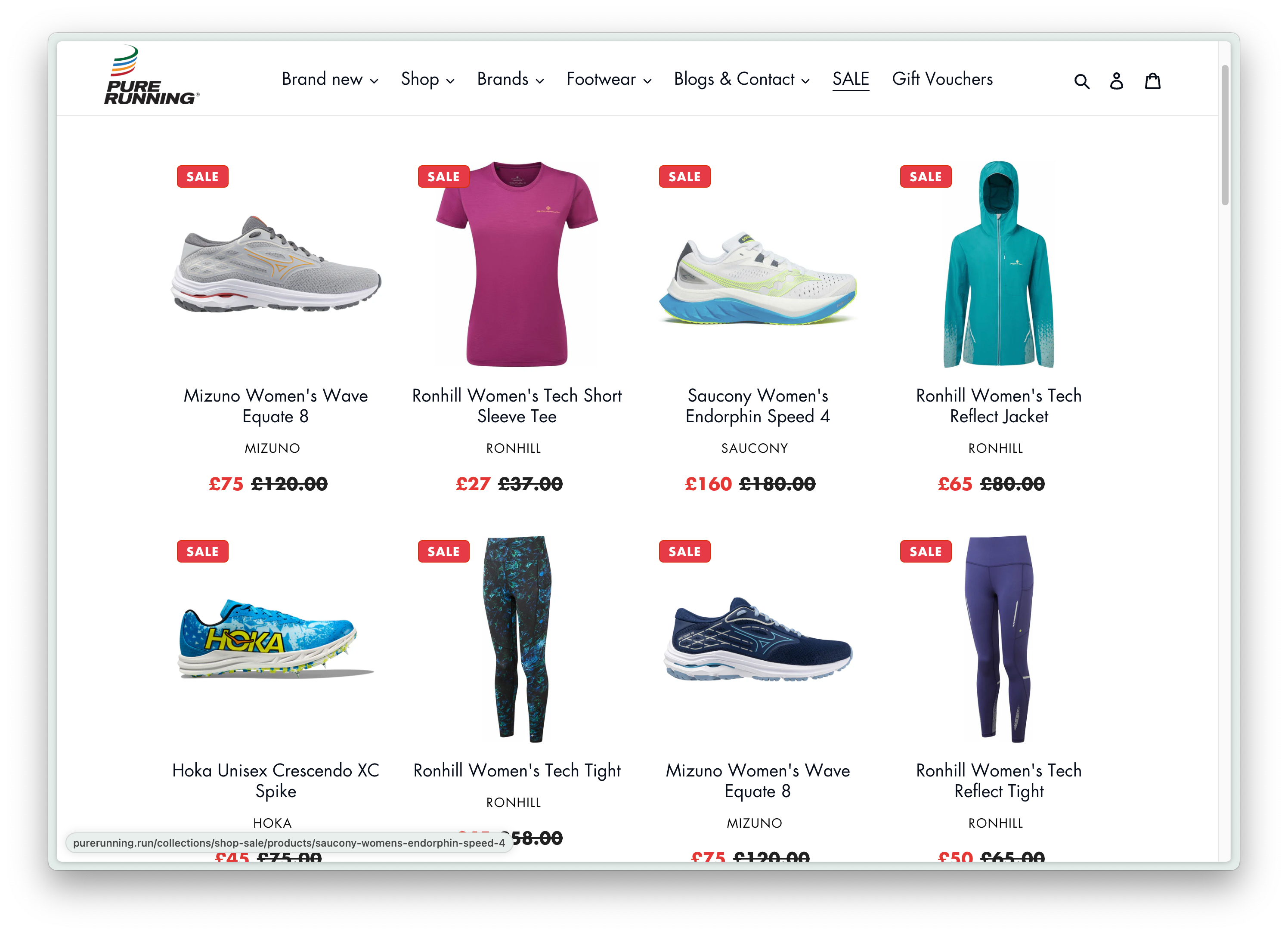Click the page vertical scrollbar
Viewport: 1288px width, 934px height.
click(1224, 135)
